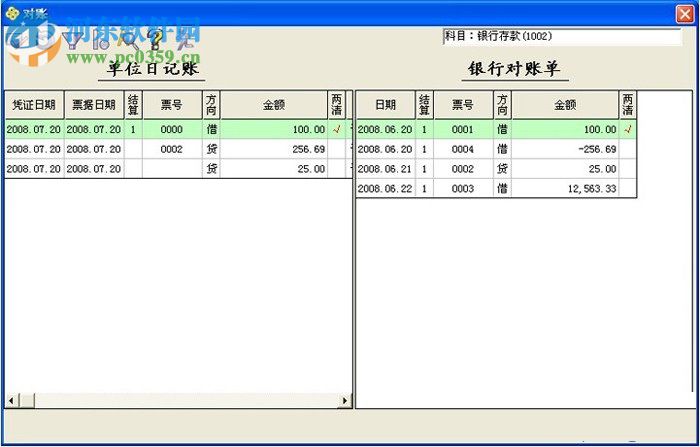Click right arrow of journal horizontal scrollbar
700x447 pixels.
coord(345,401)
